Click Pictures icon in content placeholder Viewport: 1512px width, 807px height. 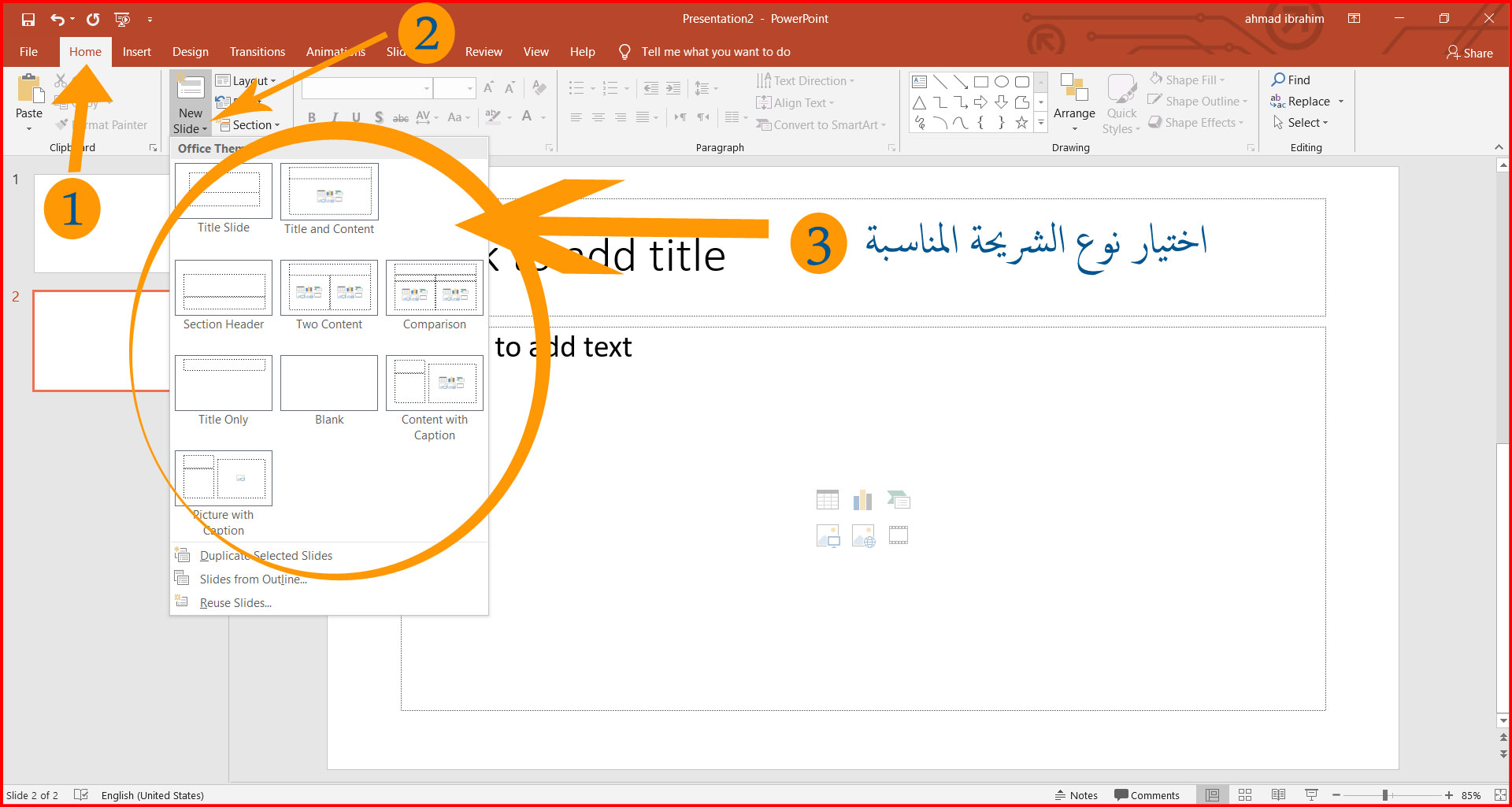pyautogui.click(x=828, y=535)
